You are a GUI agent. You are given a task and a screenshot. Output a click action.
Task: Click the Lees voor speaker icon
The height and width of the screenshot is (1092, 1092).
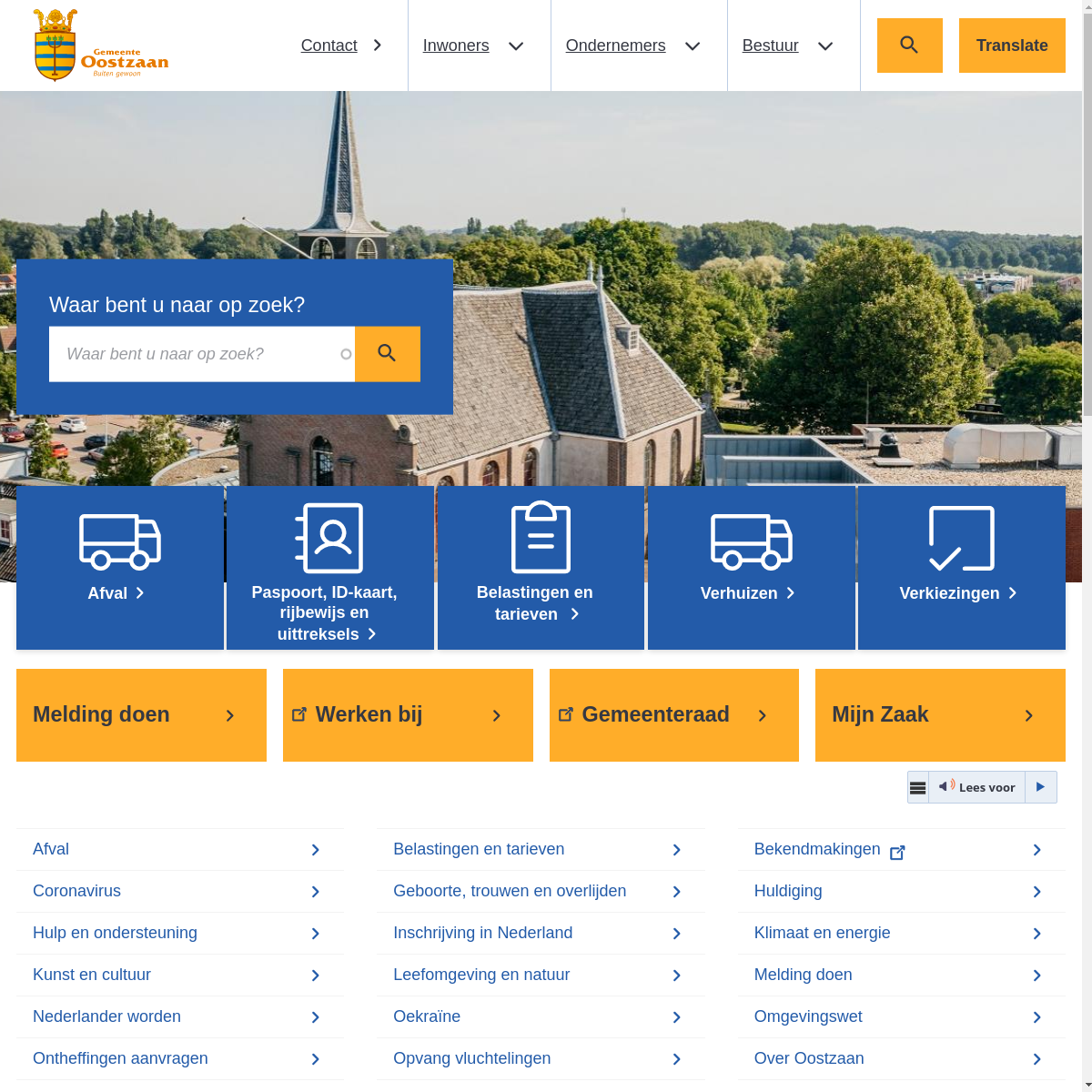(947, 785)
